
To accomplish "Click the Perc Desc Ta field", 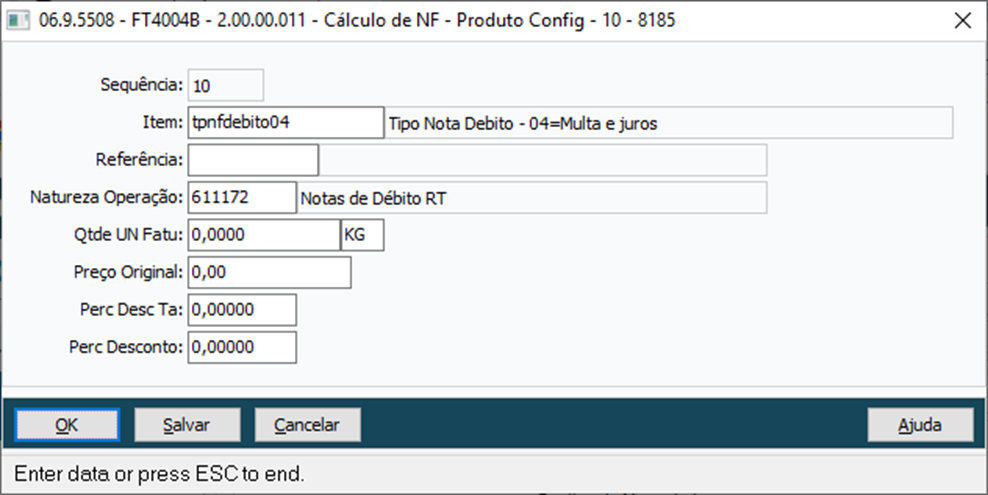I will [x=241, y=310].
